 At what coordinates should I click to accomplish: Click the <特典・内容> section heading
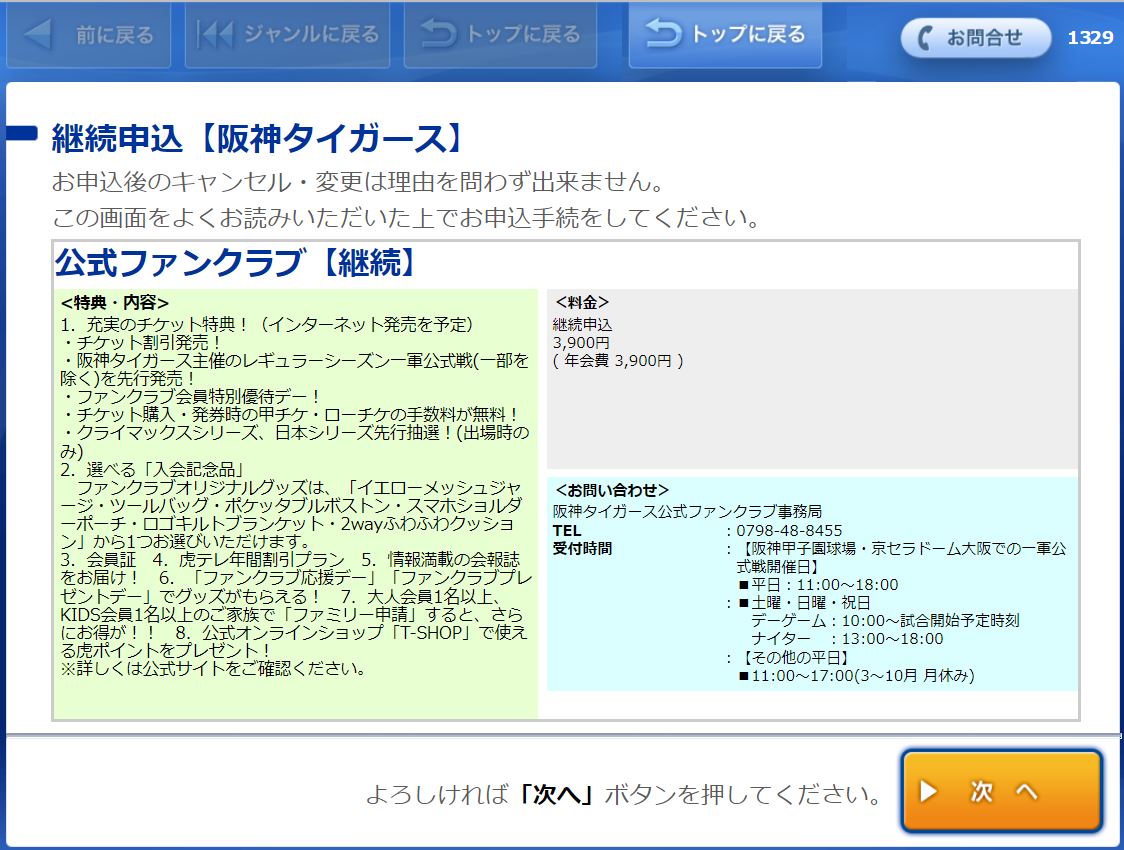(x=115, y=302)
